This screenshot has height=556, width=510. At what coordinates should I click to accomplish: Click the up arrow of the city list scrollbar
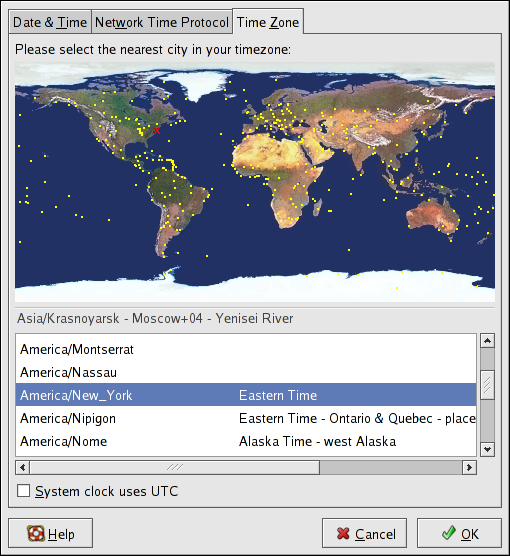coord(487,341)
